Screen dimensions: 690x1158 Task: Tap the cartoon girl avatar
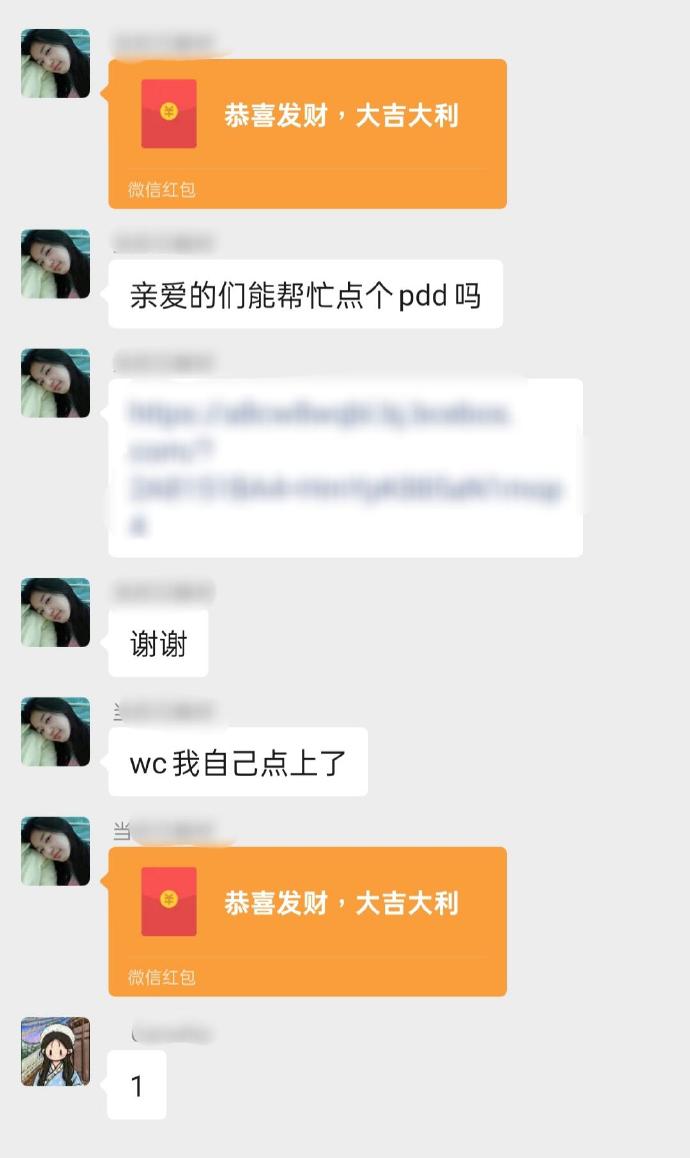[x=55, y=1051]
